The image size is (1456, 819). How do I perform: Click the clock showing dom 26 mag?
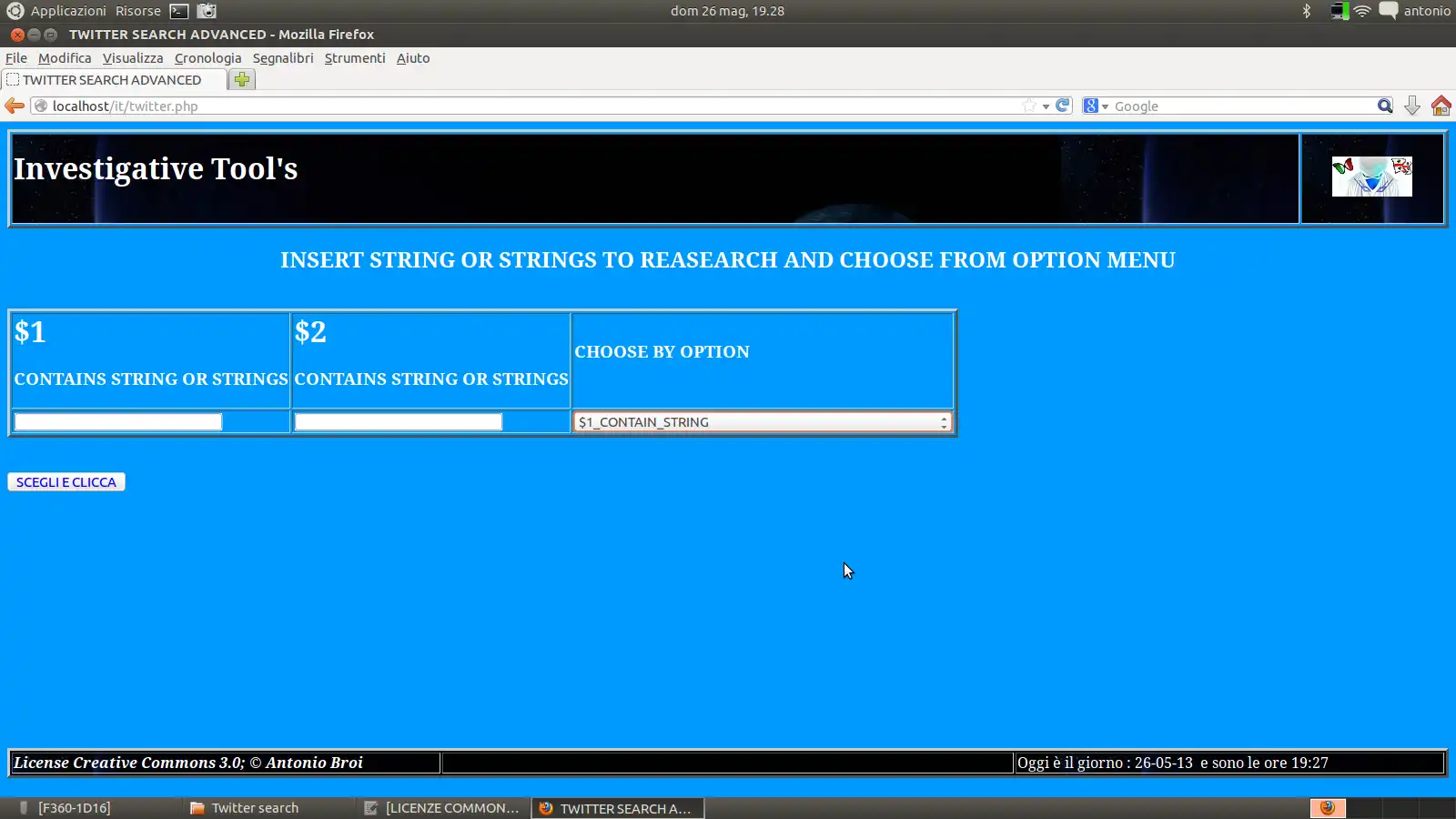pos(727,11)
